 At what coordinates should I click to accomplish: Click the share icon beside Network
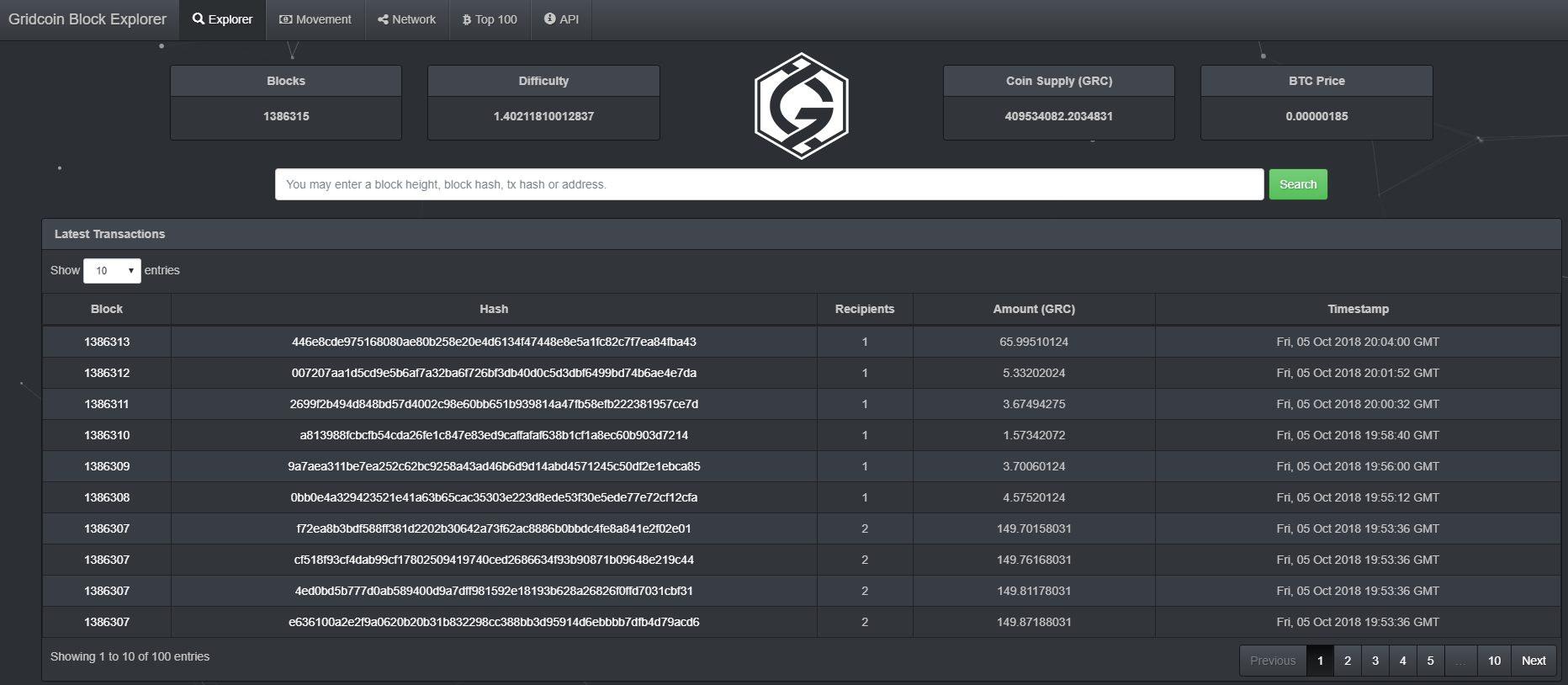pyautogui.click(x=384, y=19)
